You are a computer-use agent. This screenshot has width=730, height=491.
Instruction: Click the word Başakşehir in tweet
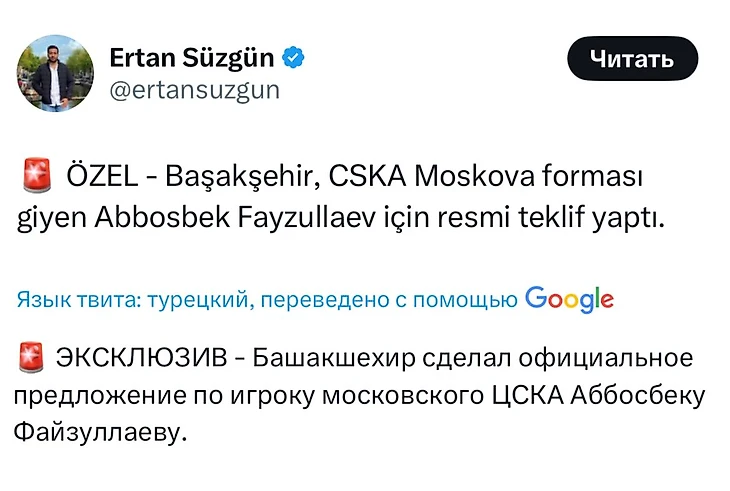pos(242,177)
